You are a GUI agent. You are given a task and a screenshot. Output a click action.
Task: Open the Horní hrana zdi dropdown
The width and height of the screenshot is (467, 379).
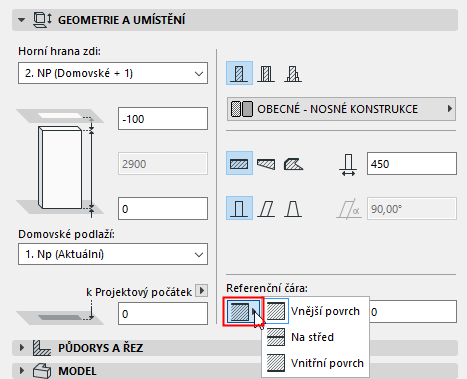113,73
